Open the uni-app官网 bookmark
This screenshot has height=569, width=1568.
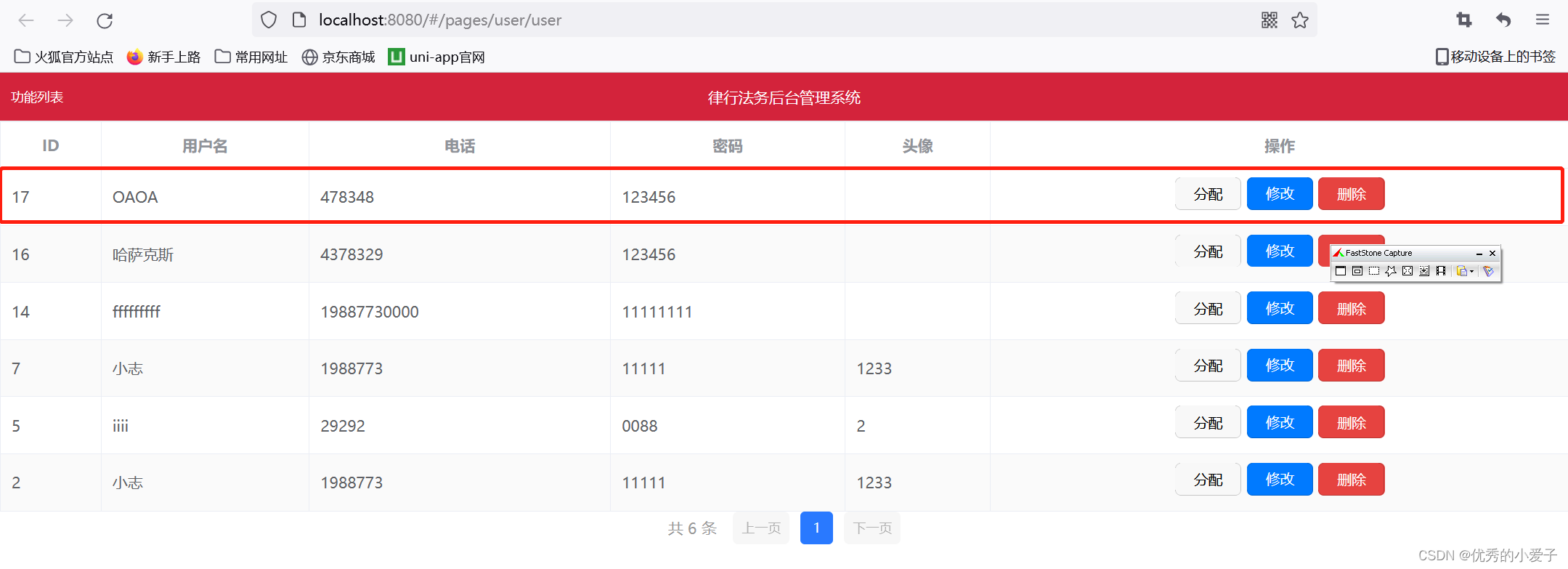[x=436, y=57]
